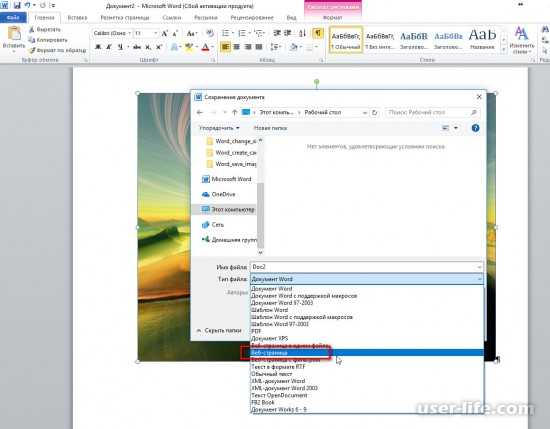Viewport: 550px width, 429px height.
Task: Click the Underline formatting icon
Action: [x=120, y=47]
